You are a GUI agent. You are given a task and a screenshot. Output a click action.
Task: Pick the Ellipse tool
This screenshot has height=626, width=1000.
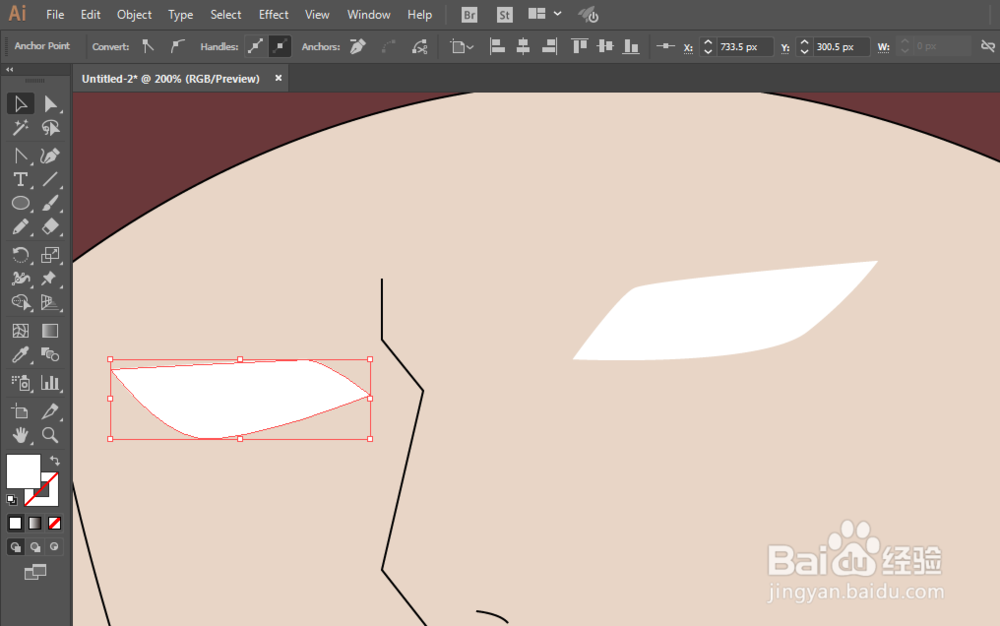click(x=20, y=203)
